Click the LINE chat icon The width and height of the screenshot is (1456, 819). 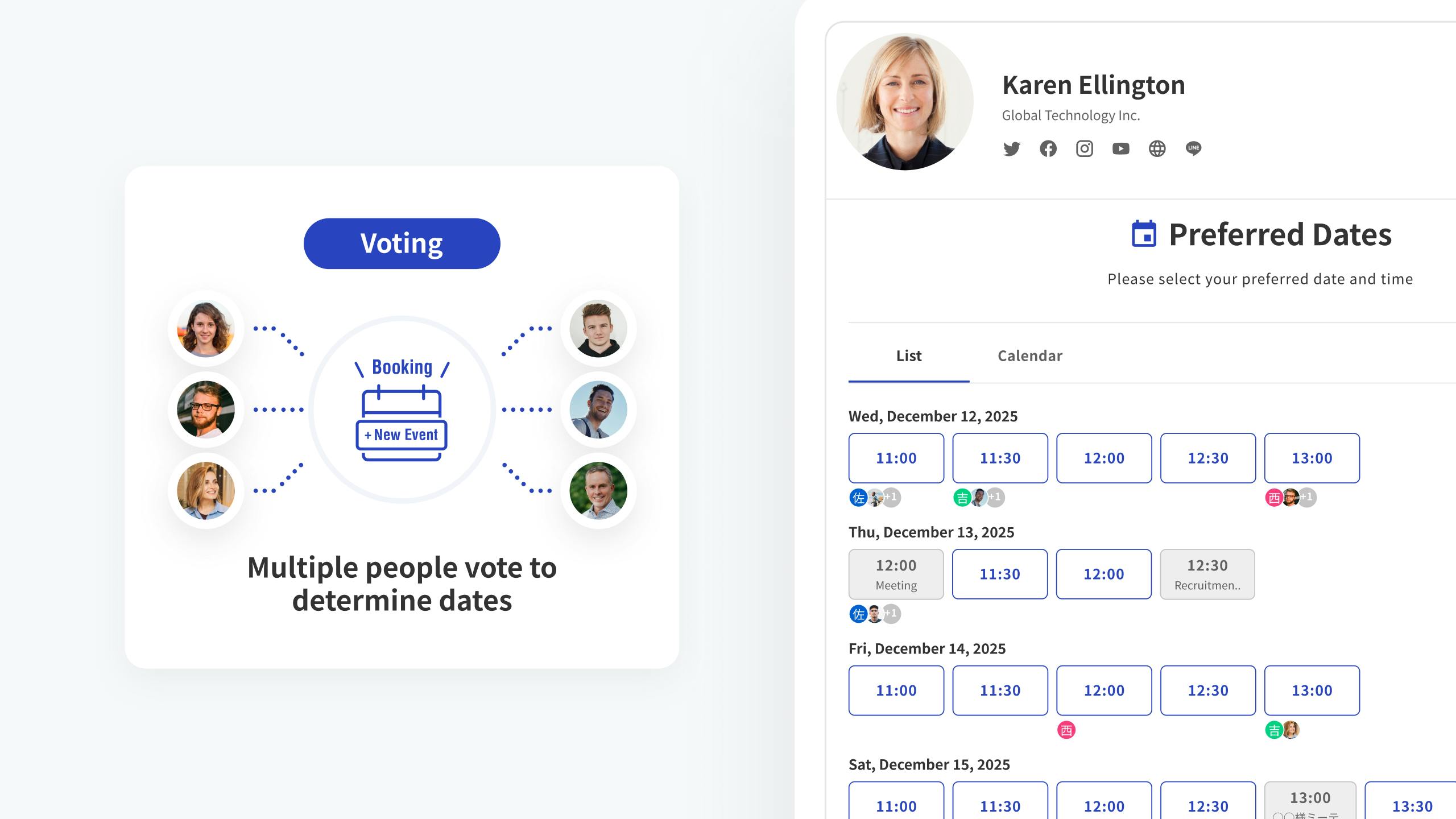(x=1193, y=149)
